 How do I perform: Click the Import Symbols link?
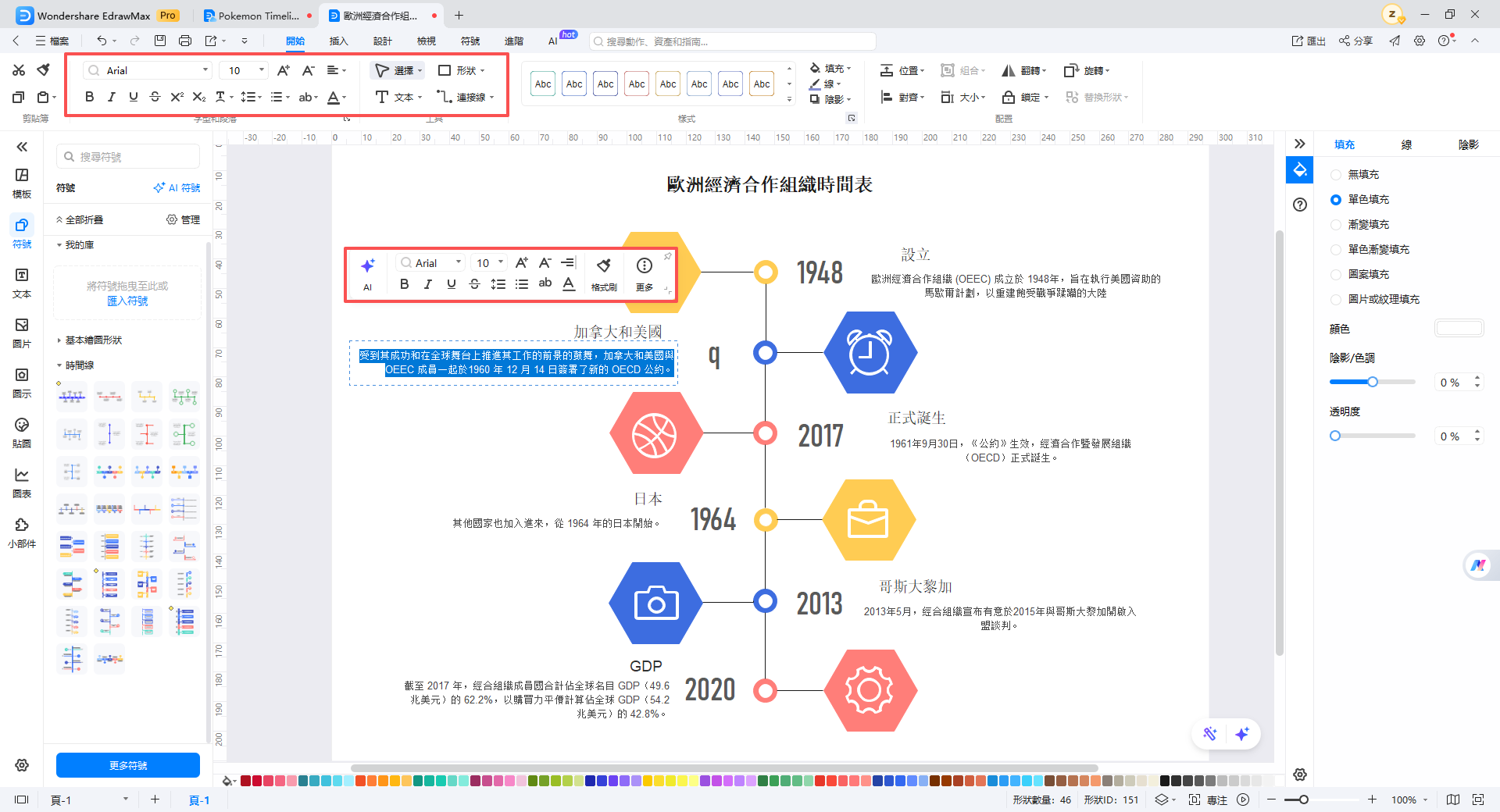pos(127,301)
